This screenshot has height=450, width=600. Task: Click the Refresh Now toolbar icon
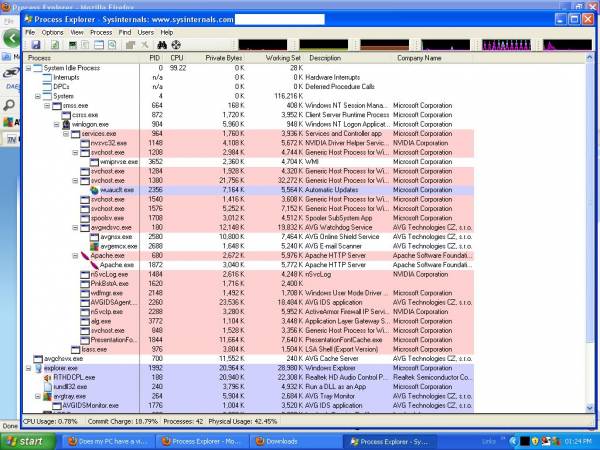point(55,45)
